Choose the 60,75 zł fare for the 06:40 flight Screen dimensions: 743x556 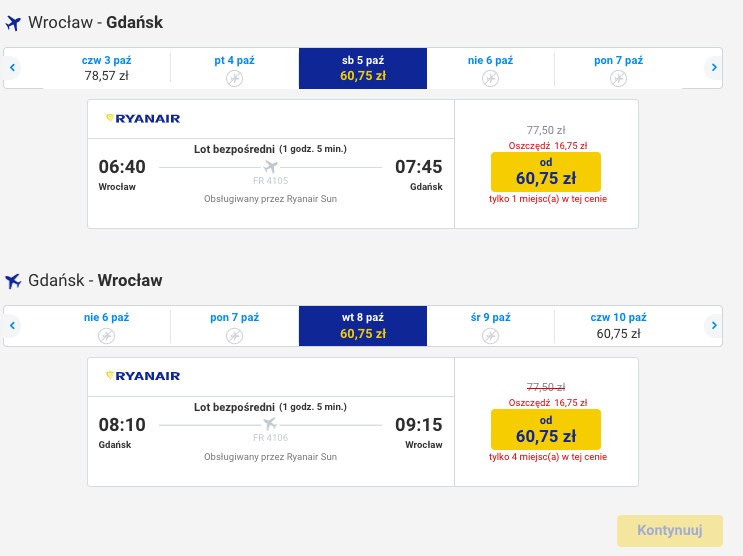pos(545,172)
